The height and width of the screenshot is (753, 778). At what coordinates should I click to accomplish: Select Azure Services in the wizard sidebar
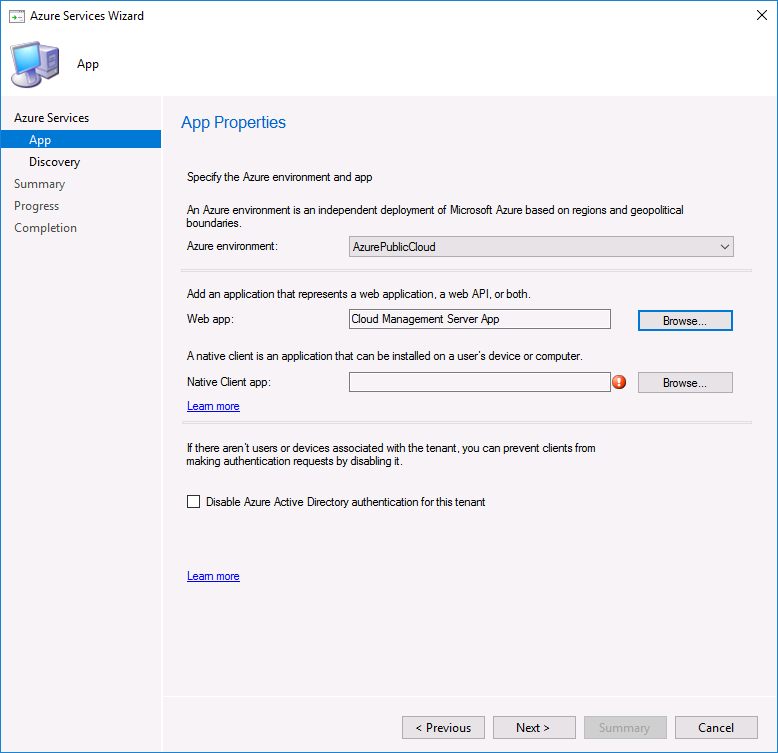click(52, 118)
